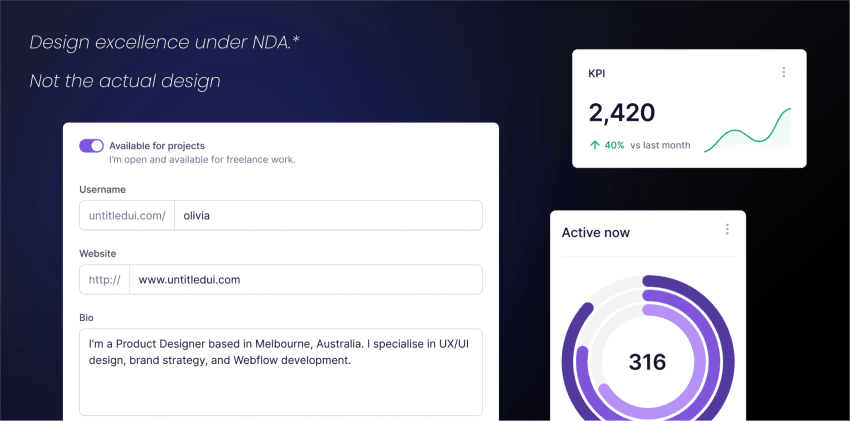Click the Available for projects label

157,146
